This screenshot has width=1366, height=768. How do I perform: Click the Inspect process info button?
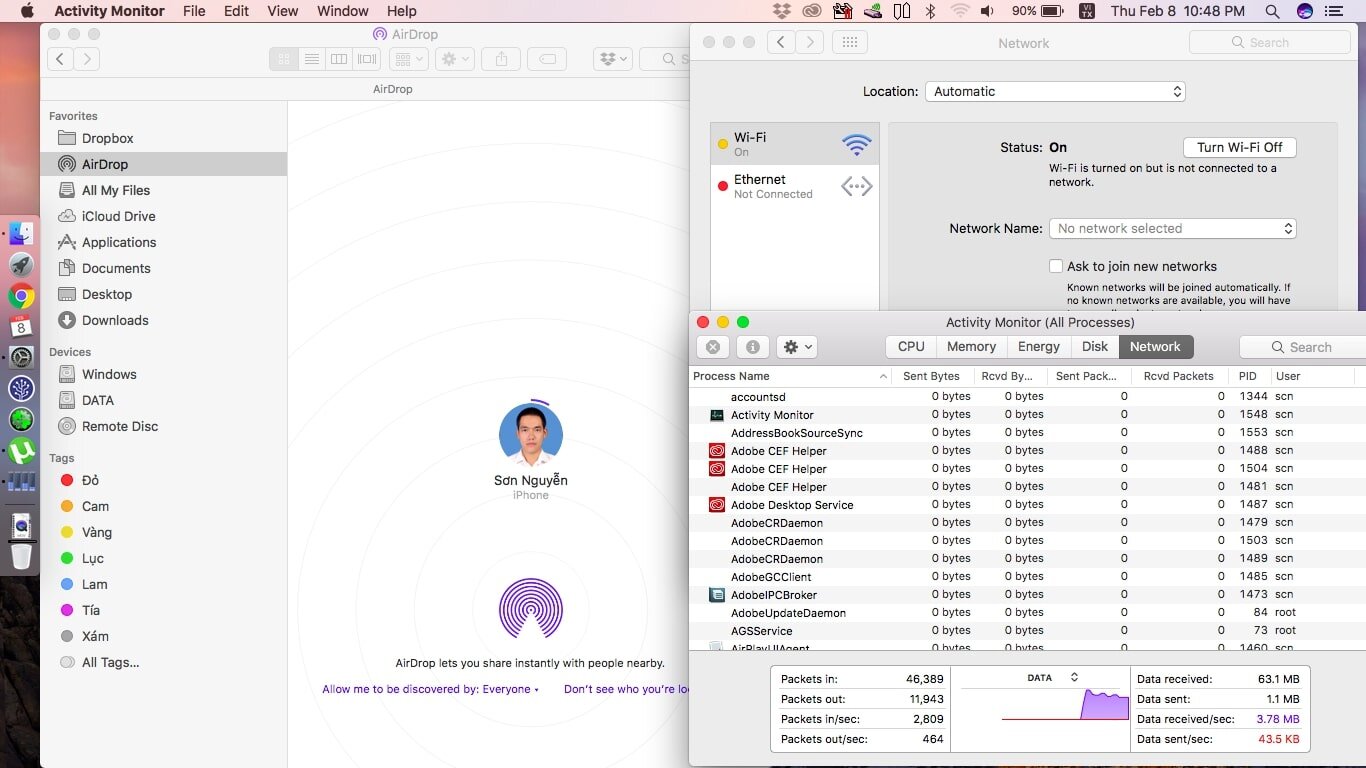point(752,347)
